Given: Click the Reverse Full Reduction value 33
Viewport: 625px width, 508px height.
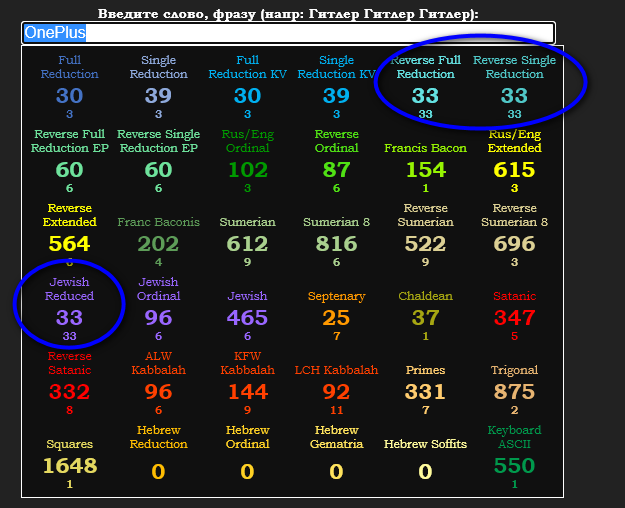Looking at the screenshot, I should click(x=425, y=96).
